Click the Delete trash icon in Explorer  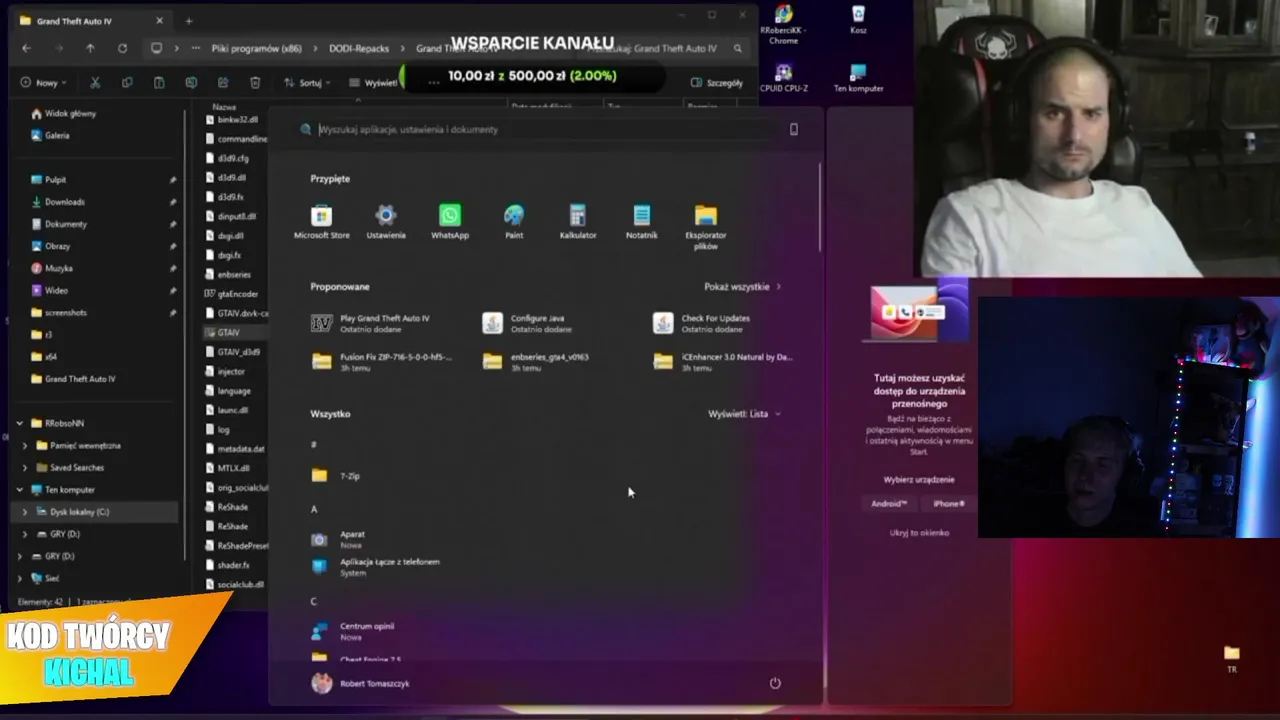[x=255, y=83]
